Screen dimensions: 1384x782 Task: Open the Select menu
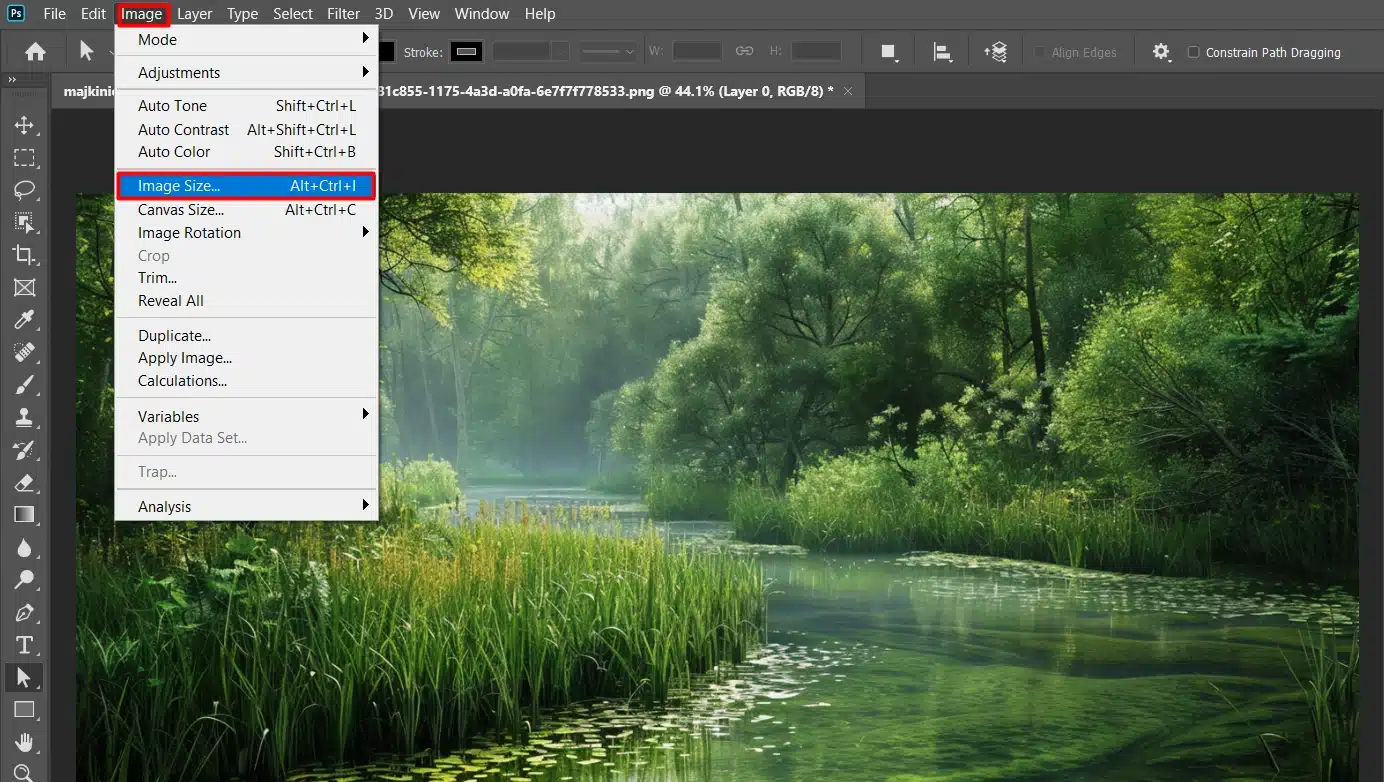(293, 14)
